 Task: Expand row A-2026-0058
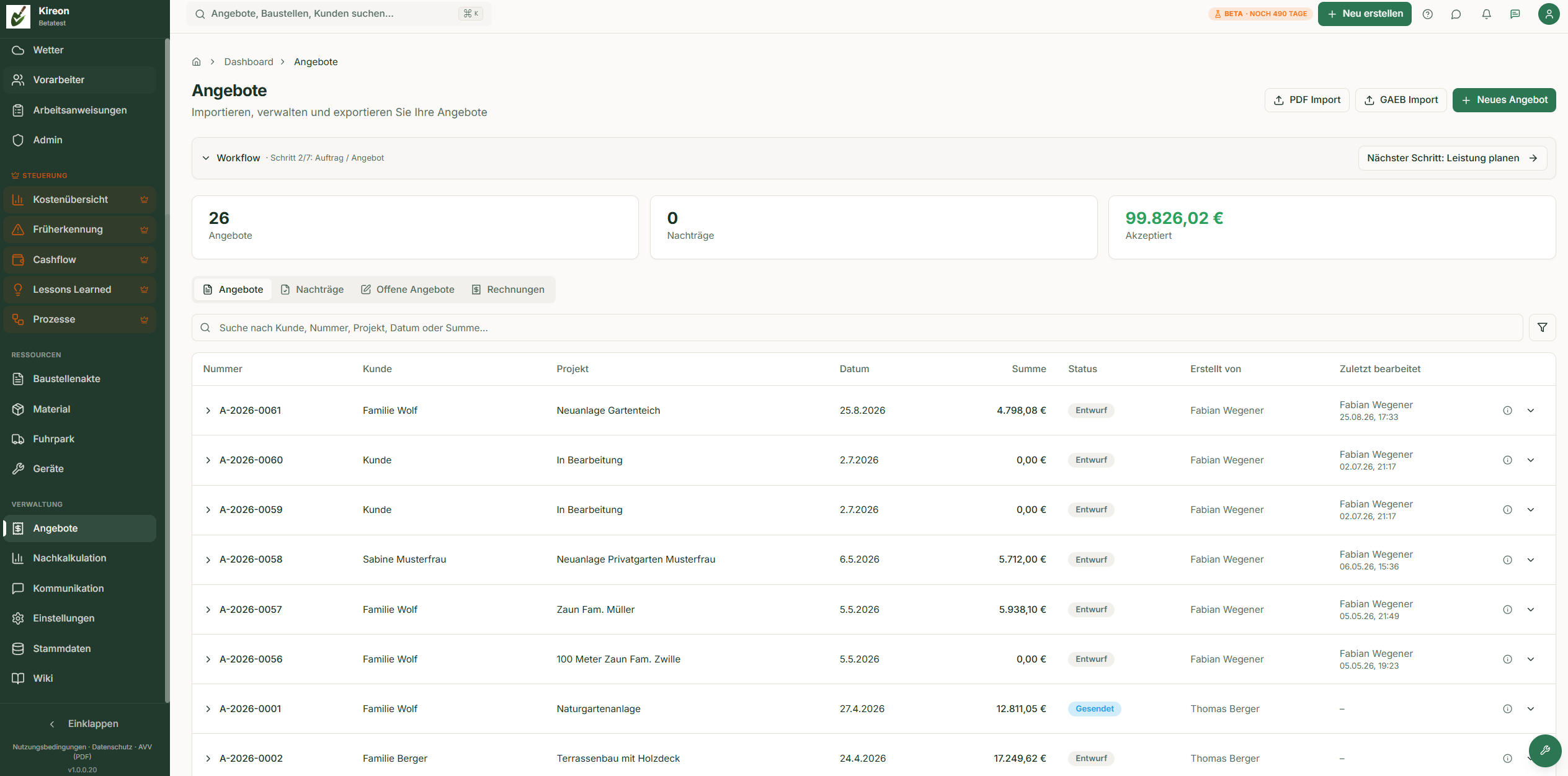[x=208, y=560]
